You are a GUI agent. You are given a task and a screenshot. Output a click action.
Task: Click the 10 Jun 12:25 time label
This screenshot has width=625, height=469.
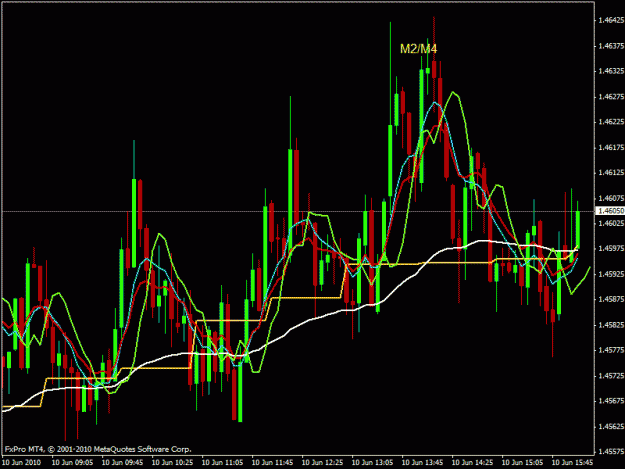click(x=322, y=462)
